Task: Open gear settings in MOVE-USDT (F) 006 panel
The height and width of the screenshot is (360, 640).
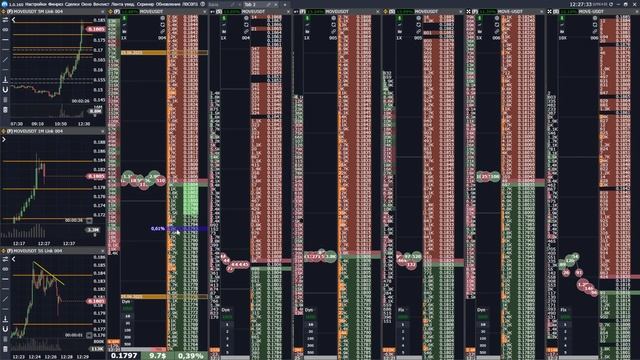Action: 497,18
